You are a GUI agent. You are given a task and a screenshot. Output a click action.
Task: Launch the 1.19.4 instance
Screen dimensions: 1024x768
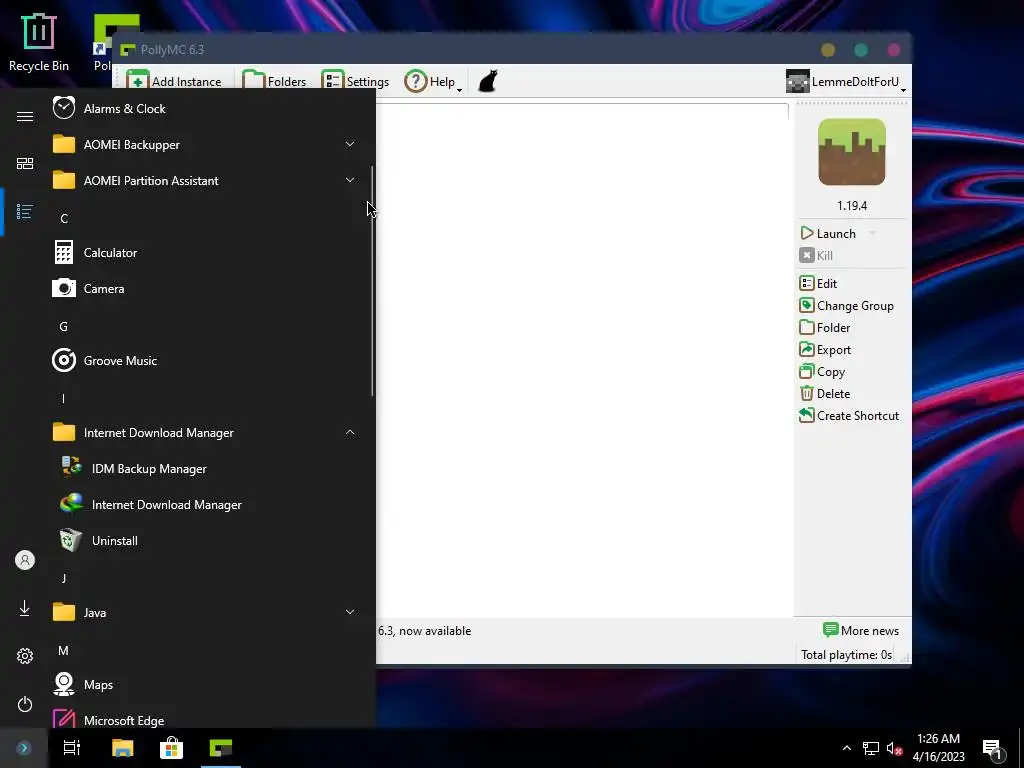tap(828, 233)
